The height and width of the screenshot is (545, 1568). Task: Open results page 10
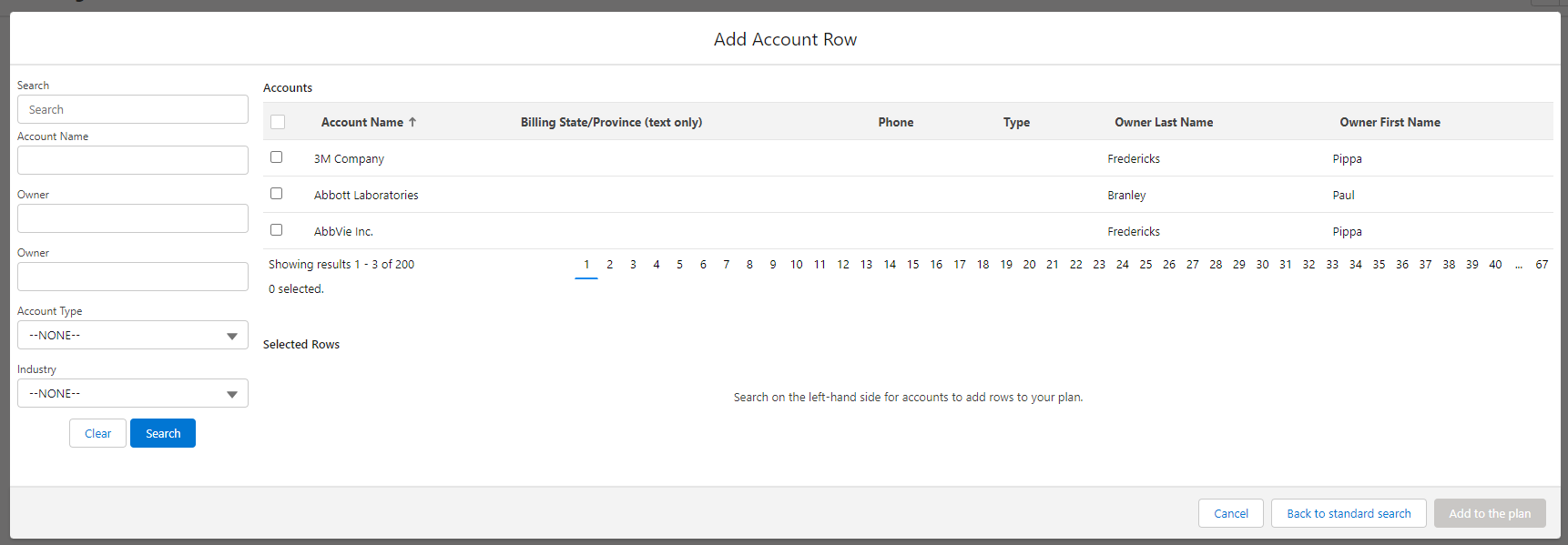(796, 265)
